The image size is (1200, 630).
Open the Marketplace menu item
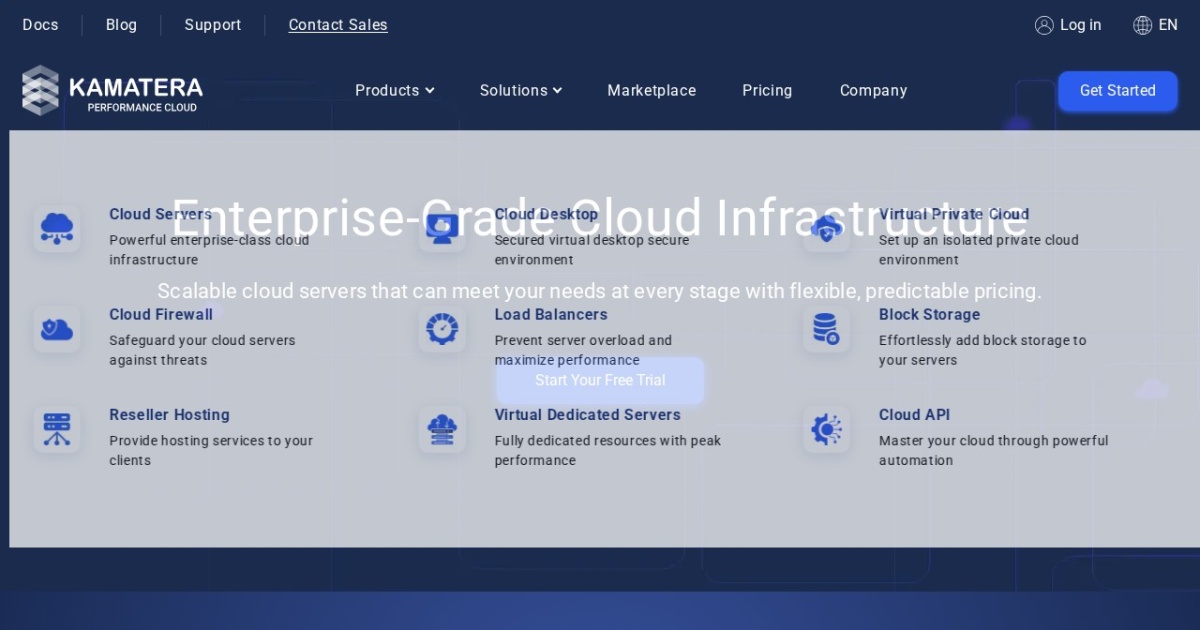[651, 91]
